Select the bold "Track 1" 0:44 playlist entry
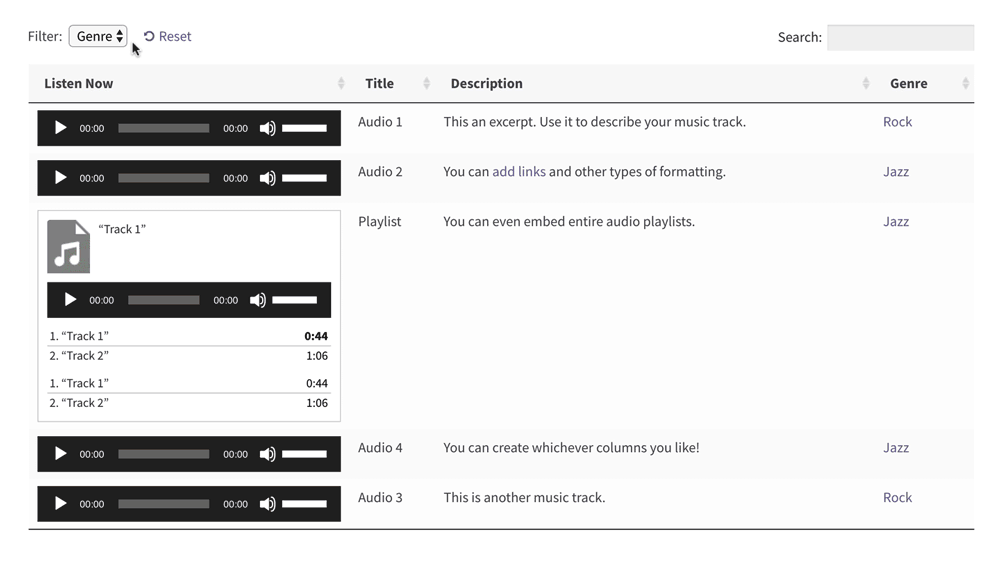The image size is (1000, 563). coord(189,336)
